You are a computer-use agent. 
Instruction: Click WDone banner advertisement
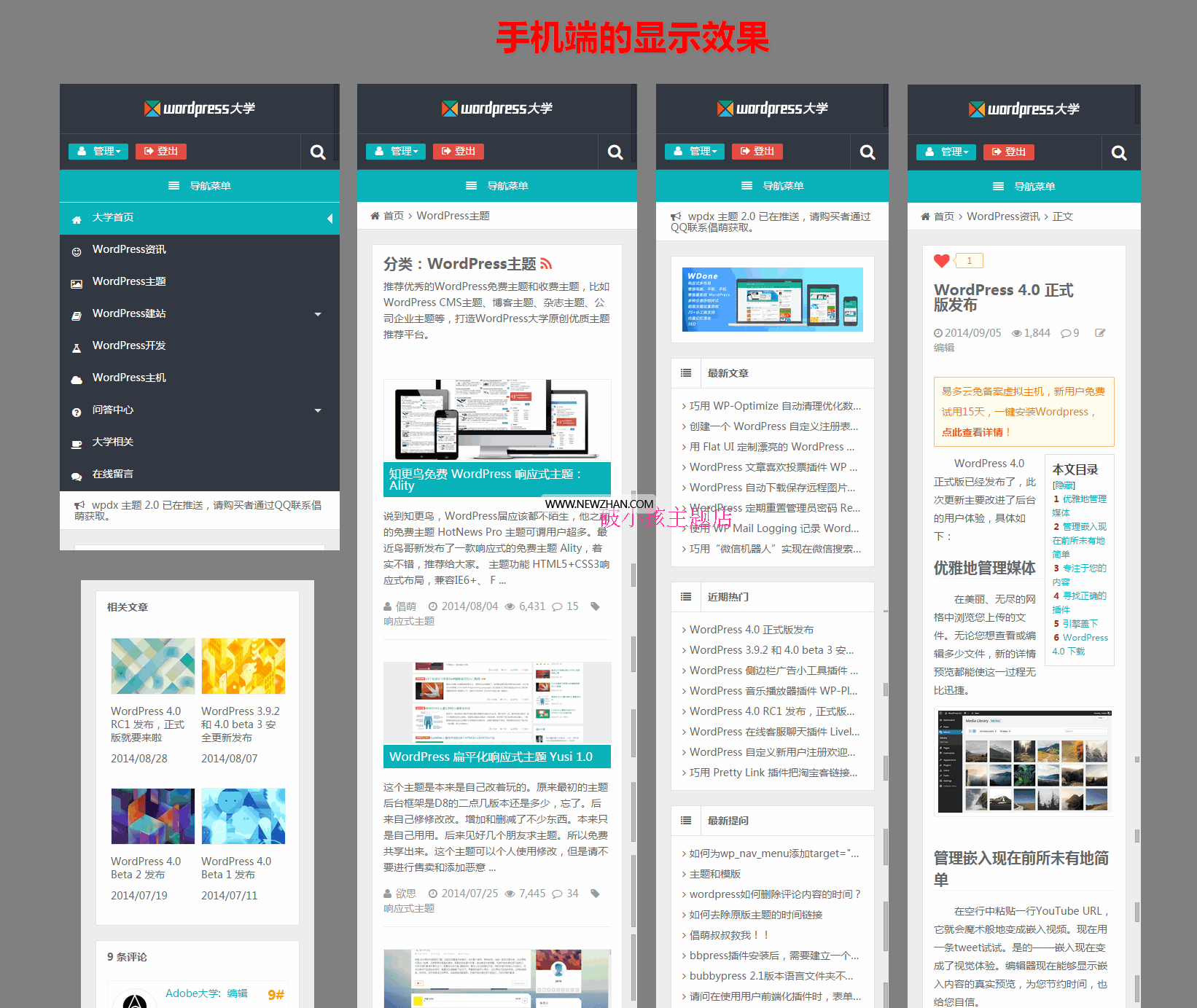773,300
